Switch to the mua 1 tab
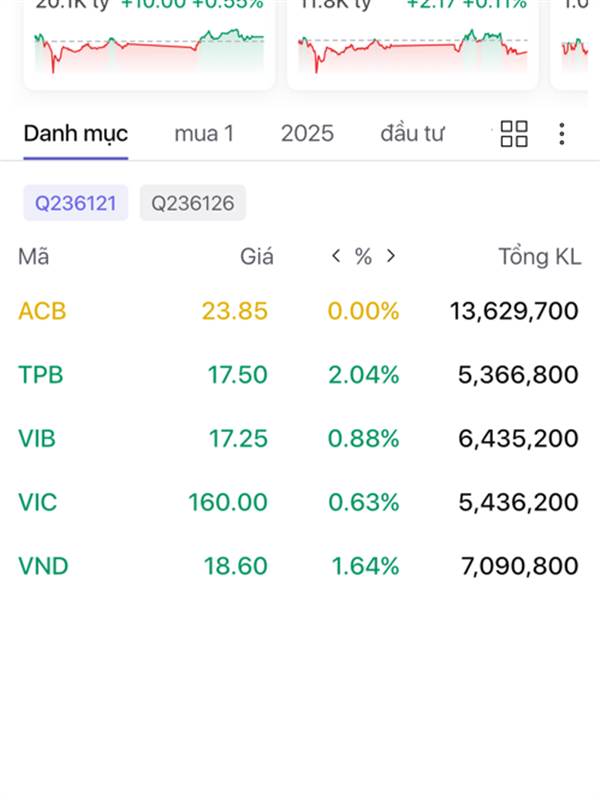 pyautogui.click(x=204, y=134)
